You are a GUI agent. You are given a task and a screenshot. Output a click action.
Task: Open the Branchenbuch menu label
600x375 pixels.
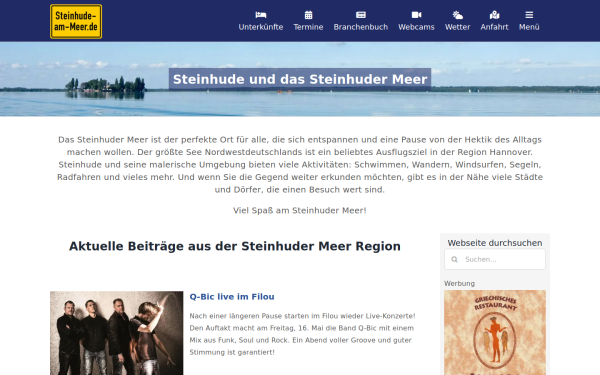coord(360,27)
